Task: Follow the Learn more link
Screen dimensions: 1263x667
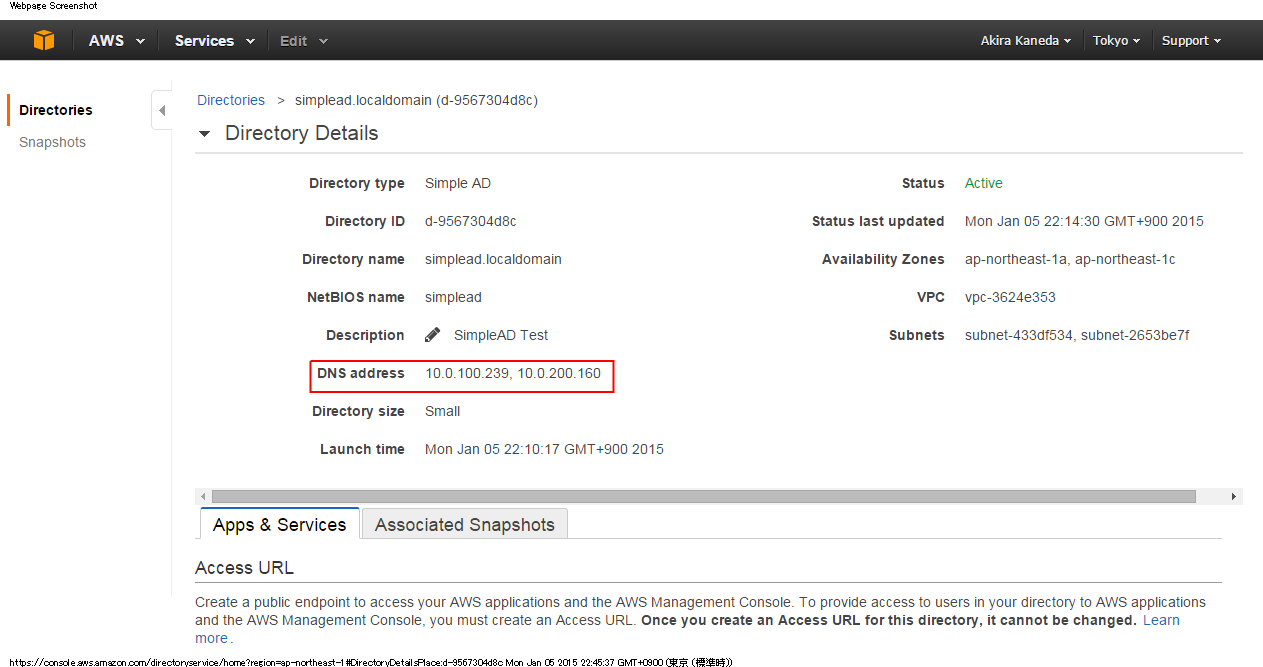Action: point(1161,620)
